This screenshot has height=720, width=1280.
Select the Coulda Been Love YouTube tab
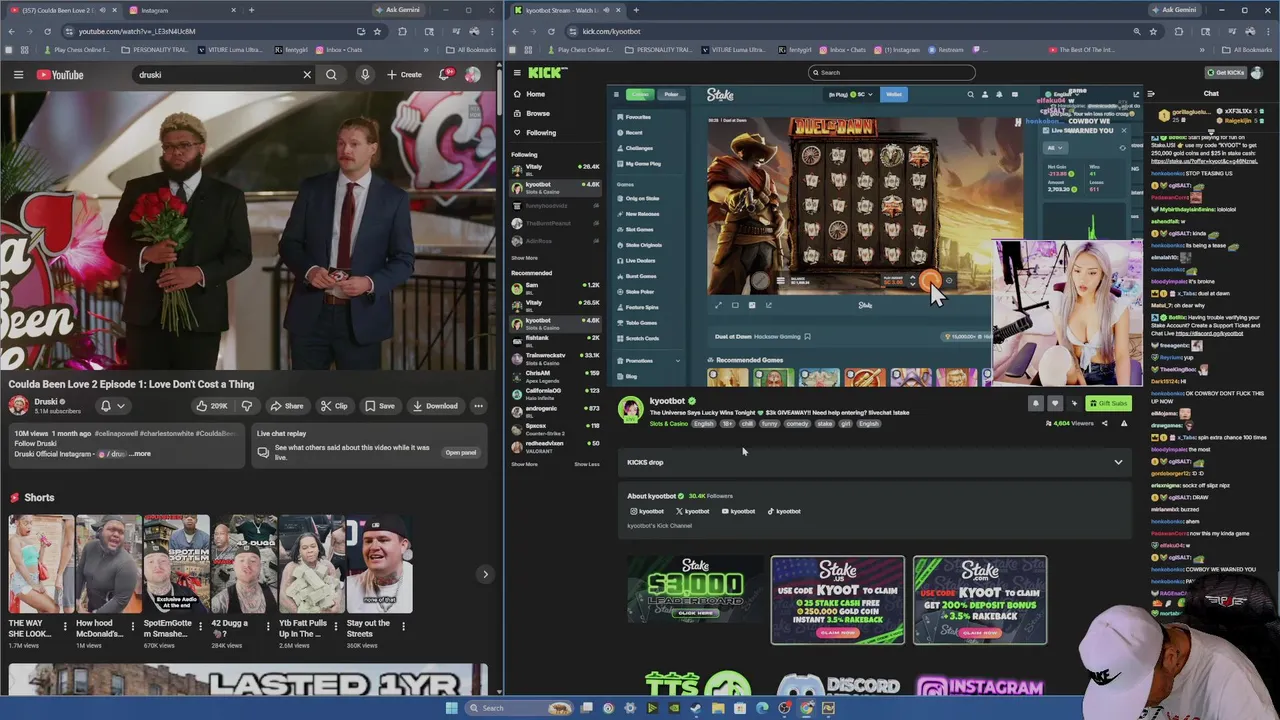pos(64,10)
